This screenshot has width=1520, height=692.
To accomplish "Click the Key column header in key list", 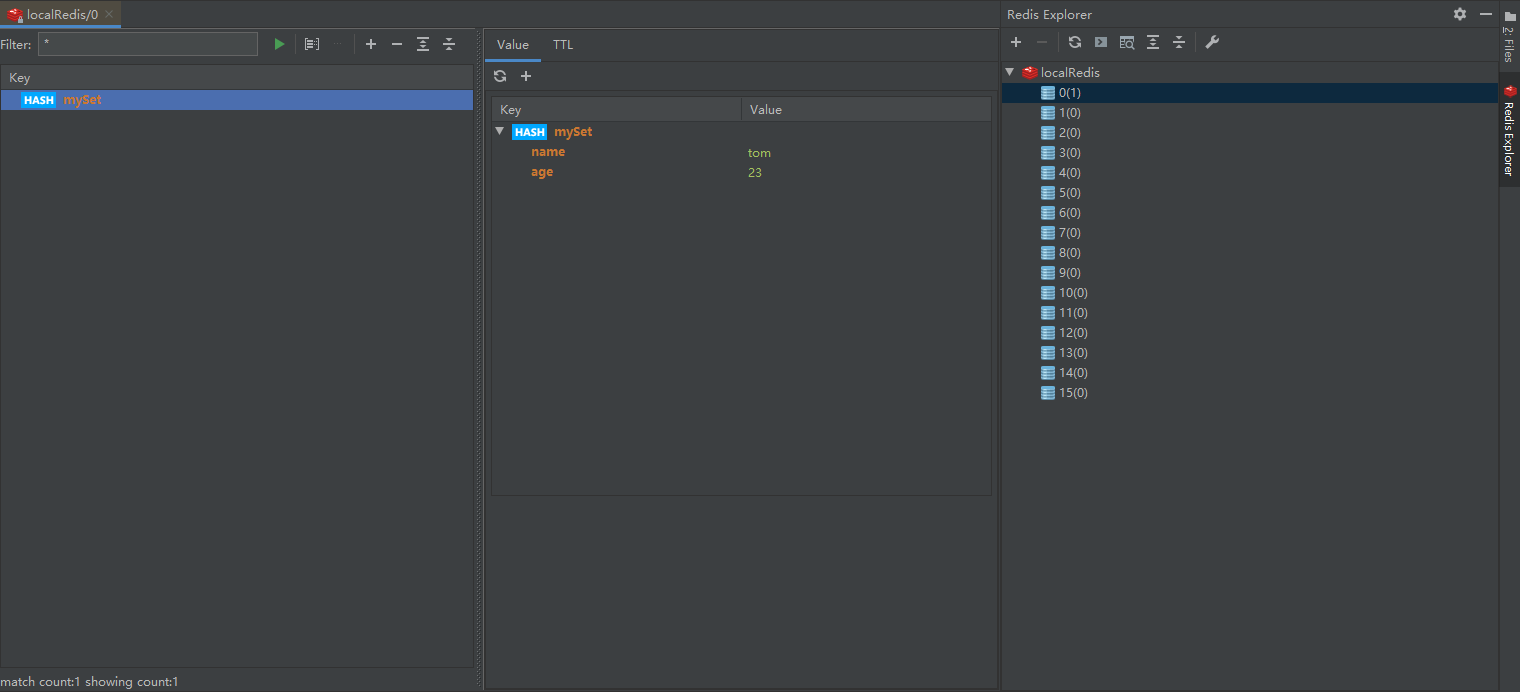I will 237,77.
